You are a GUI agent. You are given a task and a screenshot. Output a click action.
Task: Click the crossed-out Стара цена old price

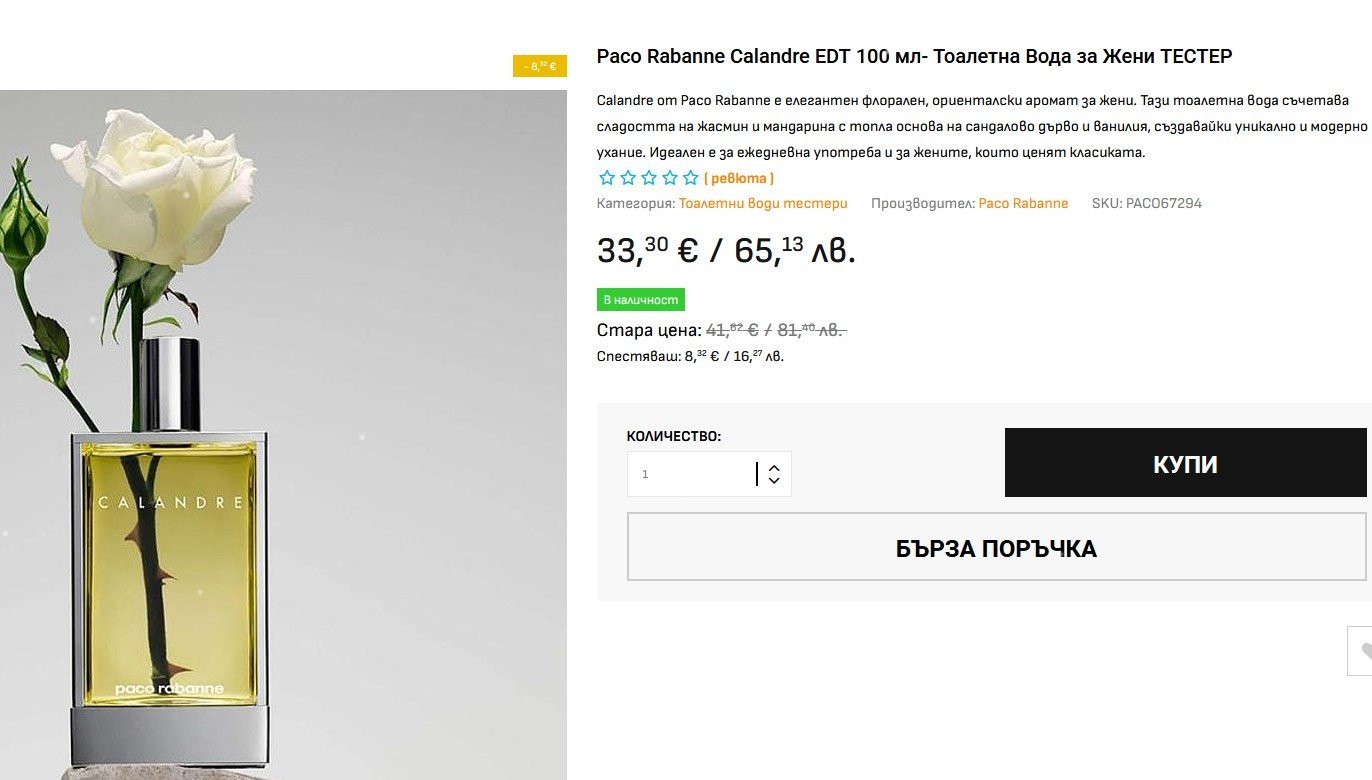pos(776,330)
